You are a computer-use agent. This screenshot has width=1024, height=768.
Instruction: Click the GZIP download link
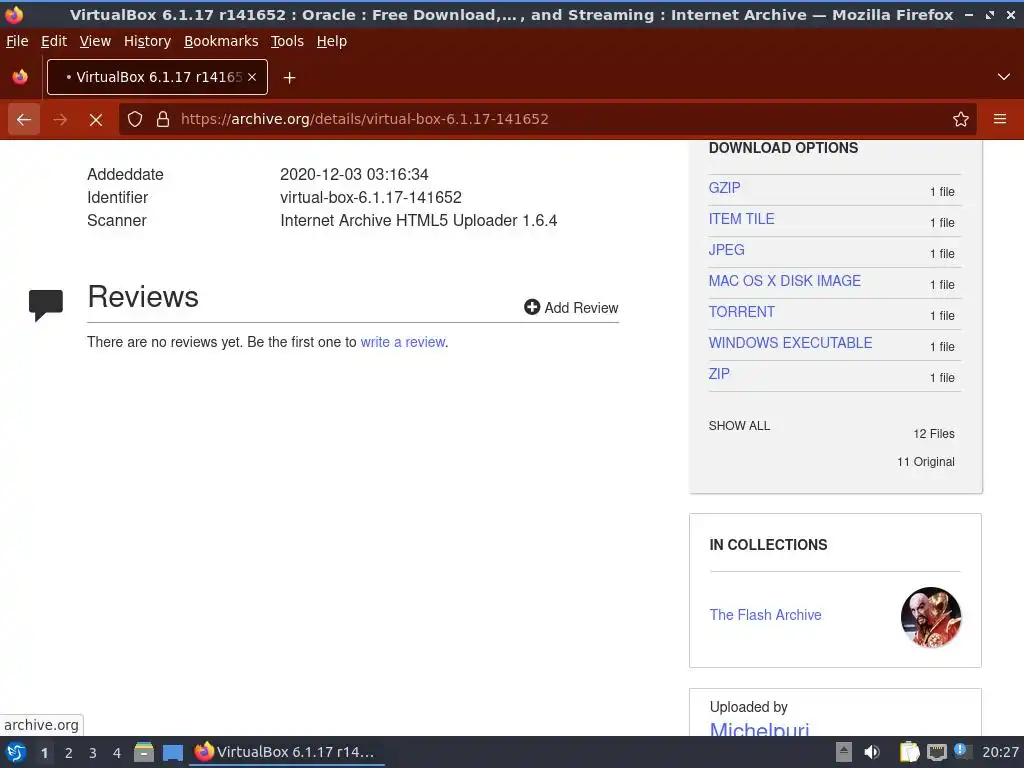click(724, 187)
